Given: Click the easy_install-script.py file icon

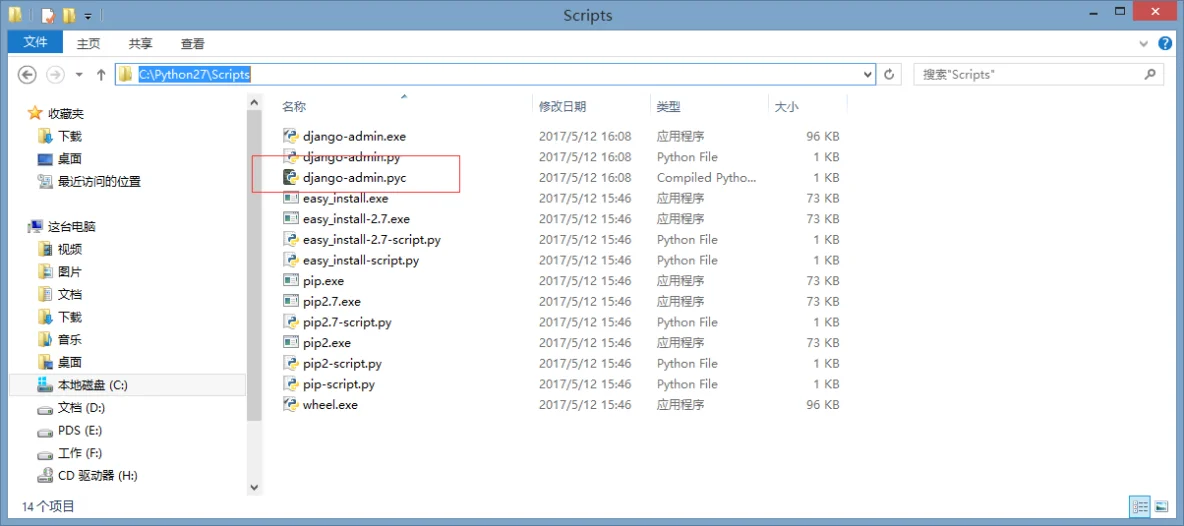Looking at the screenshot, I should click(290, 260).
